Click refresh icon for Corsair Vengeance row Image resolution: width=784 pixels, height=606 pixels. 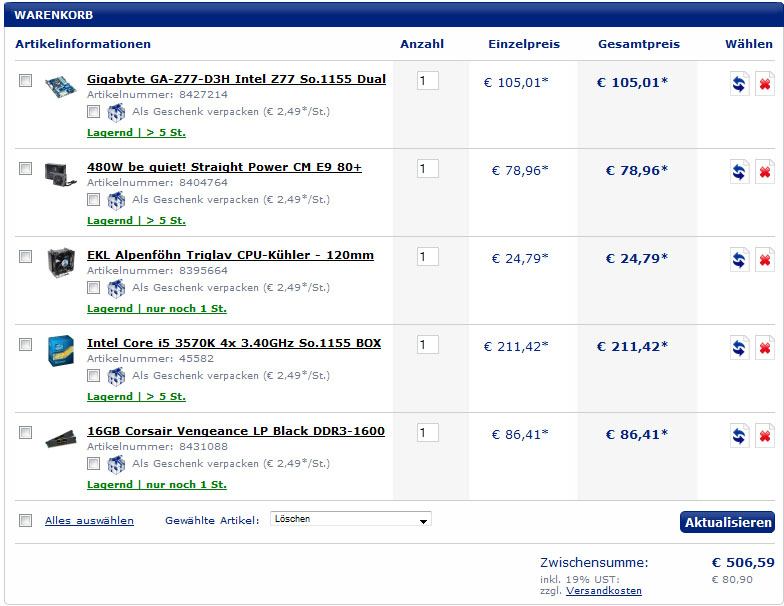[739, 436]
